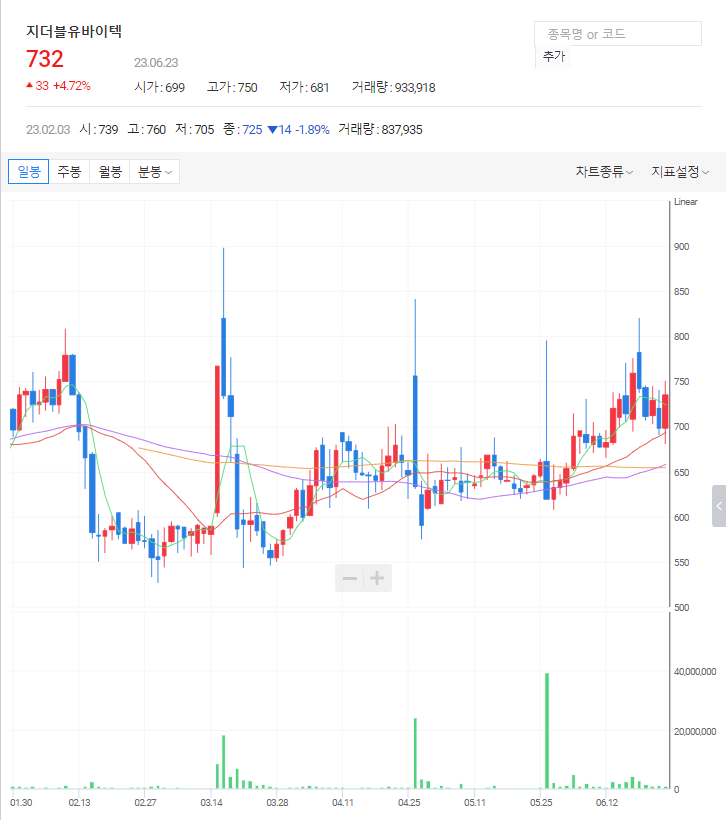Zoom in the chart with plus button

[377, 578]
